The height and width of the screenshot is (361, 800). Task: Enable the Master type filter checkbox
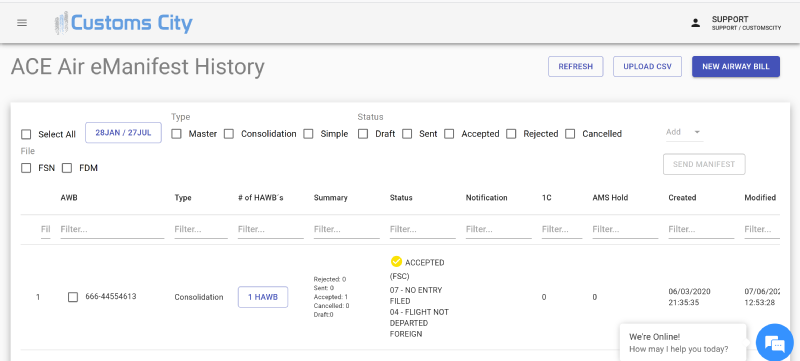[x=177, y=134]
